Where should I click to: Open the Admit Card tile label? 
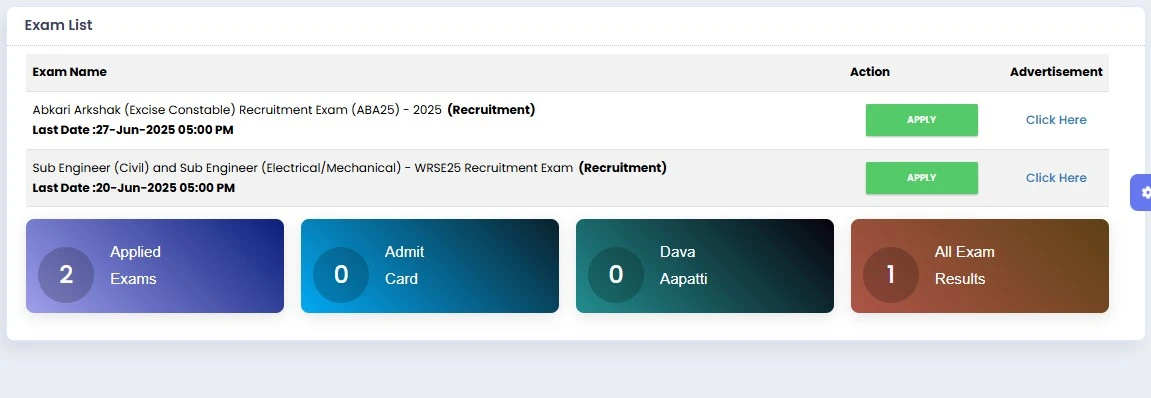pyautogui.click(x=404, y=265)
